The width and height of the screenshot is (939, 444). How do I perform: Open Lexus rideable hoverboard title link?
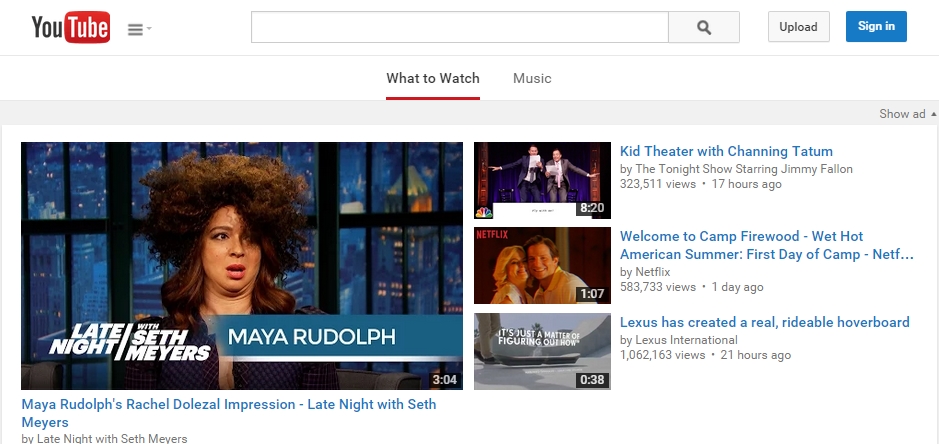[764, 322]
